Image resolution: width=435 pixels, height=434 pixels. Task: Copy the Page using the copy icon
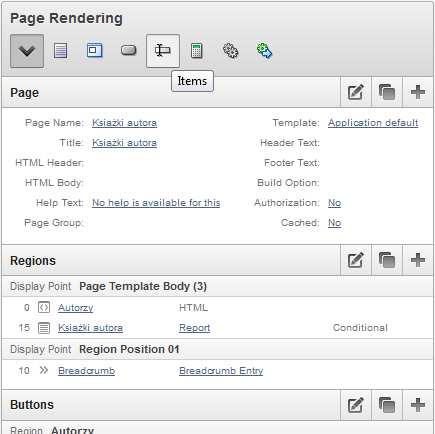(x=387, y=92)
